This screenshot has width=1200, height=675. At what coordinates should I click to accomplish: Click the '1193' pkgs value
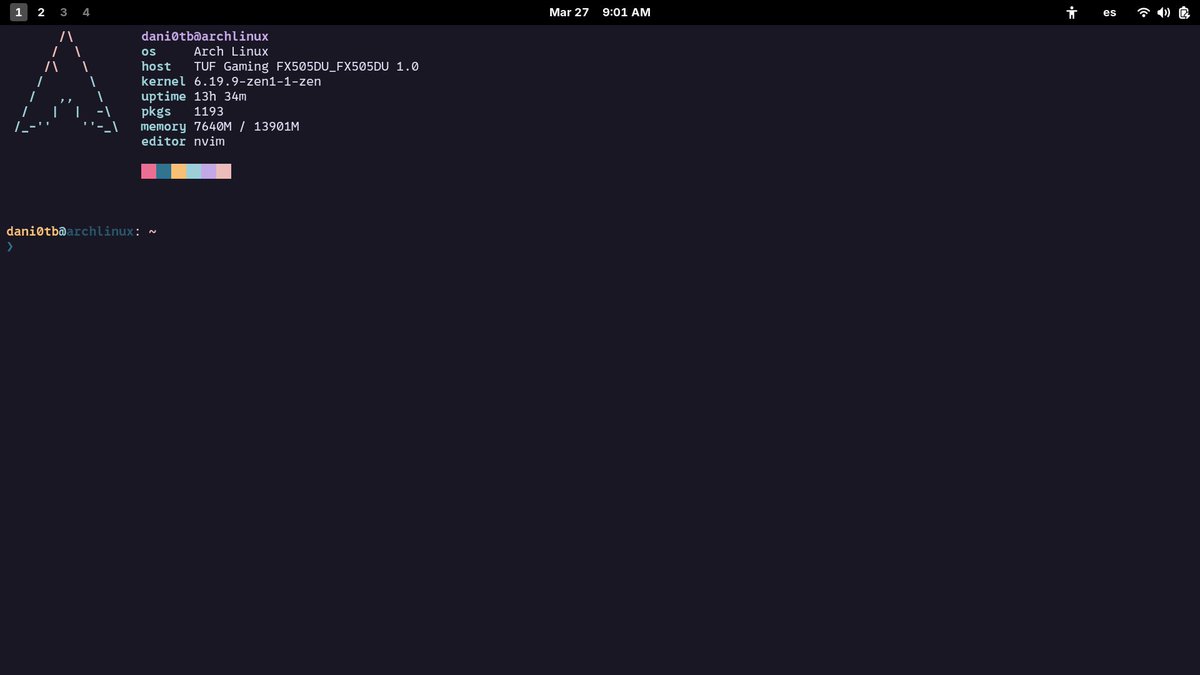209,111
